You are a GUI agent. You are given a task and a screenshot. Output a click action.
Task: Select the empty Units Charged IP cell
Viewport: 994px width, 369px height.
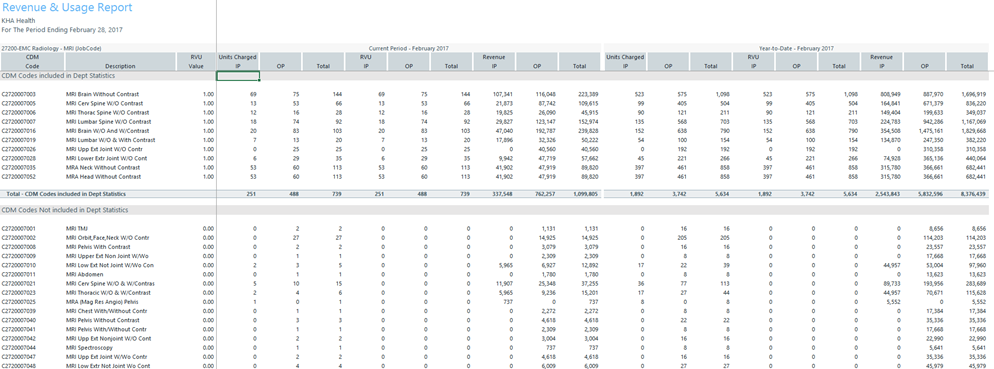coord(238,75)
